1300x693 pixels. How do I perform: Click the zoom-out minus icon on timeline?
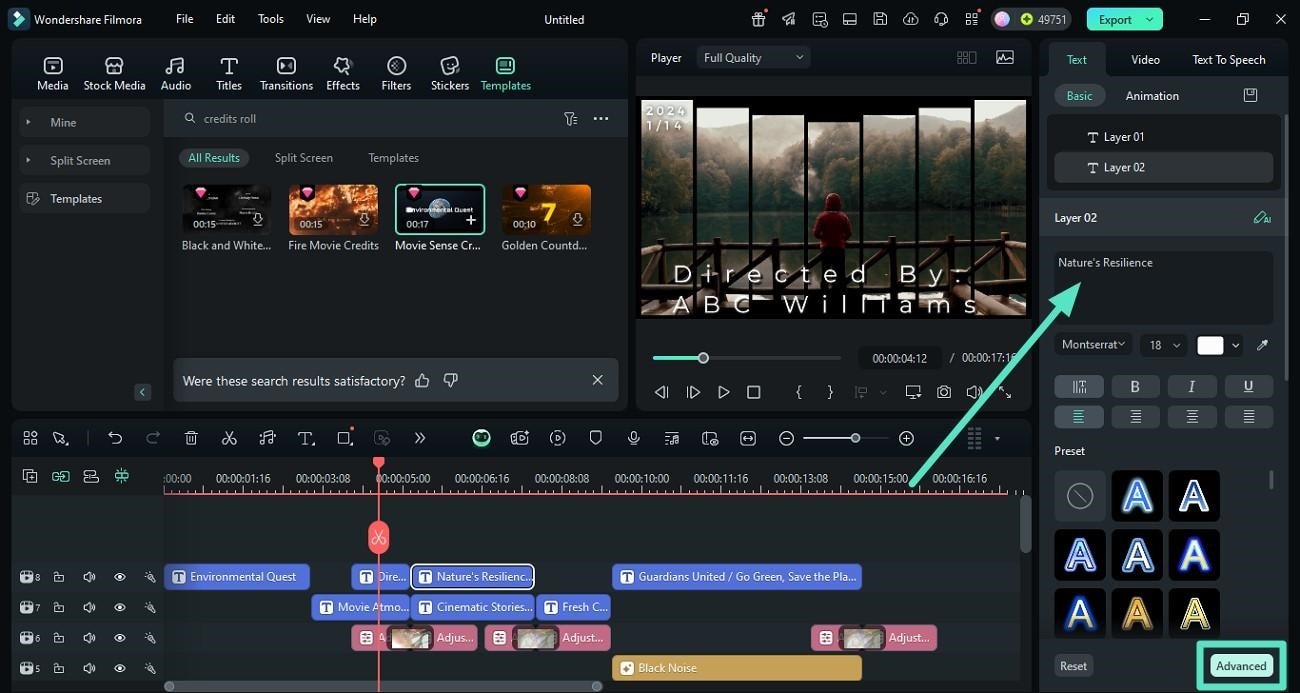pos(787,438)
